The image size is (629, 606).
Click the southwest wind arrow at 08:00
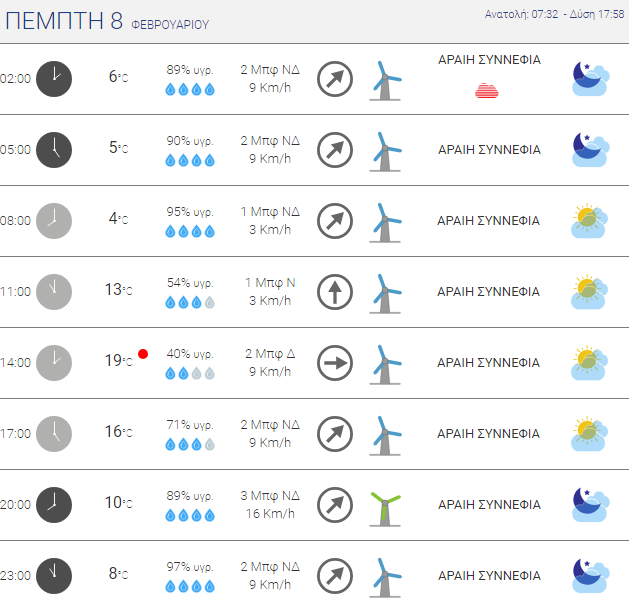click(x=335, y=221)
